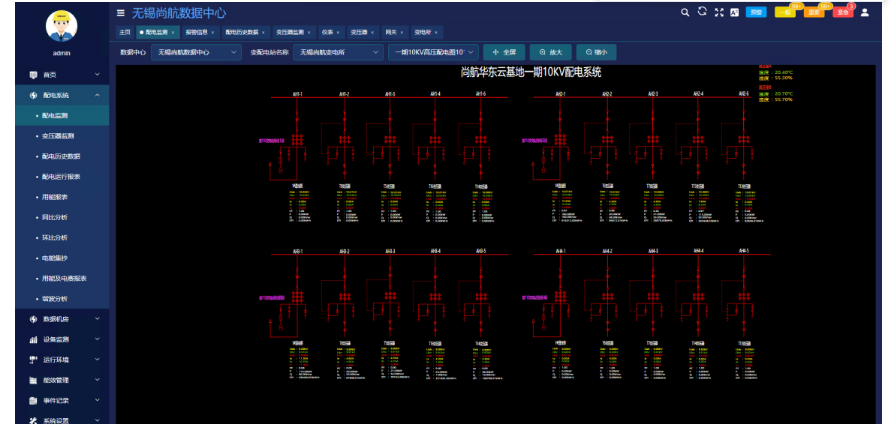Click the 全屏 fullscreen button
Screen dimensions: 891x435
(504, 51)
